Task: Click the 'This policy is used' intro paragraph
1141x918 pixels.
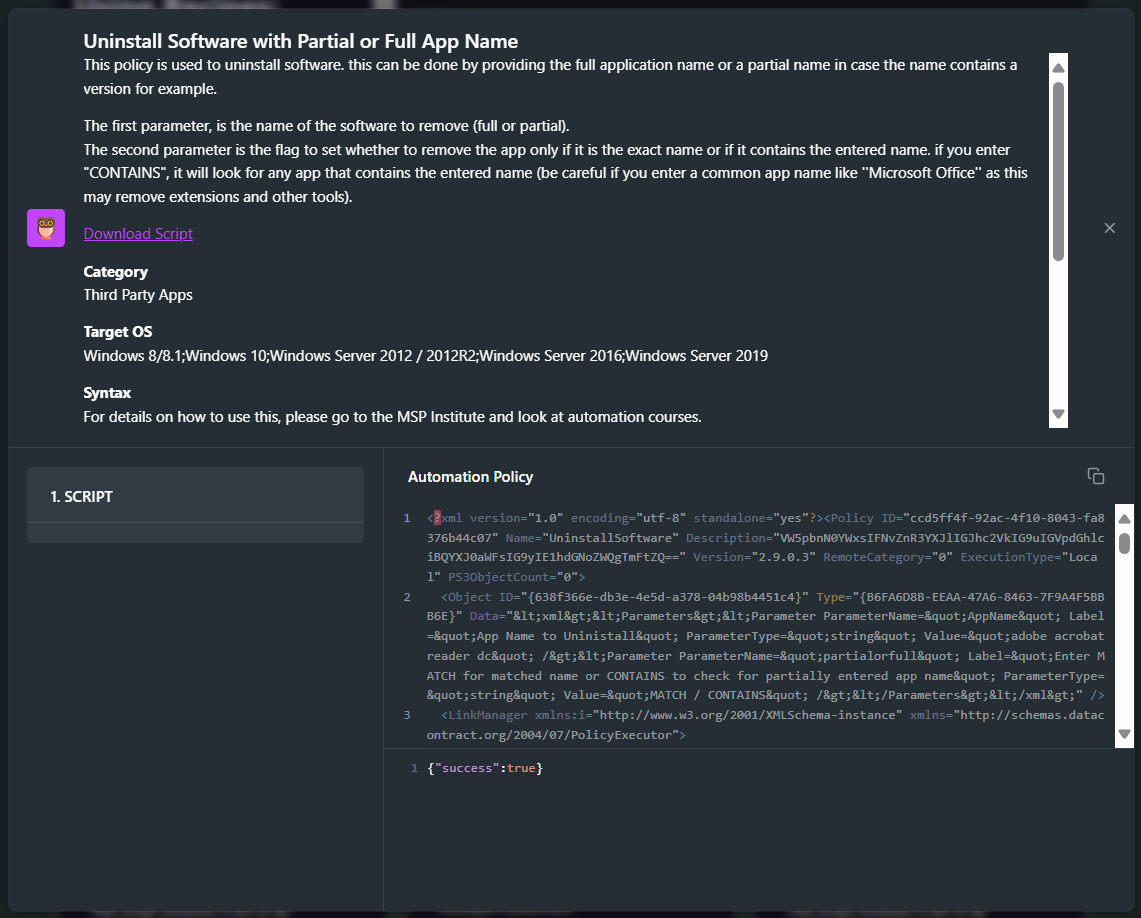Action: pos(550,76)
